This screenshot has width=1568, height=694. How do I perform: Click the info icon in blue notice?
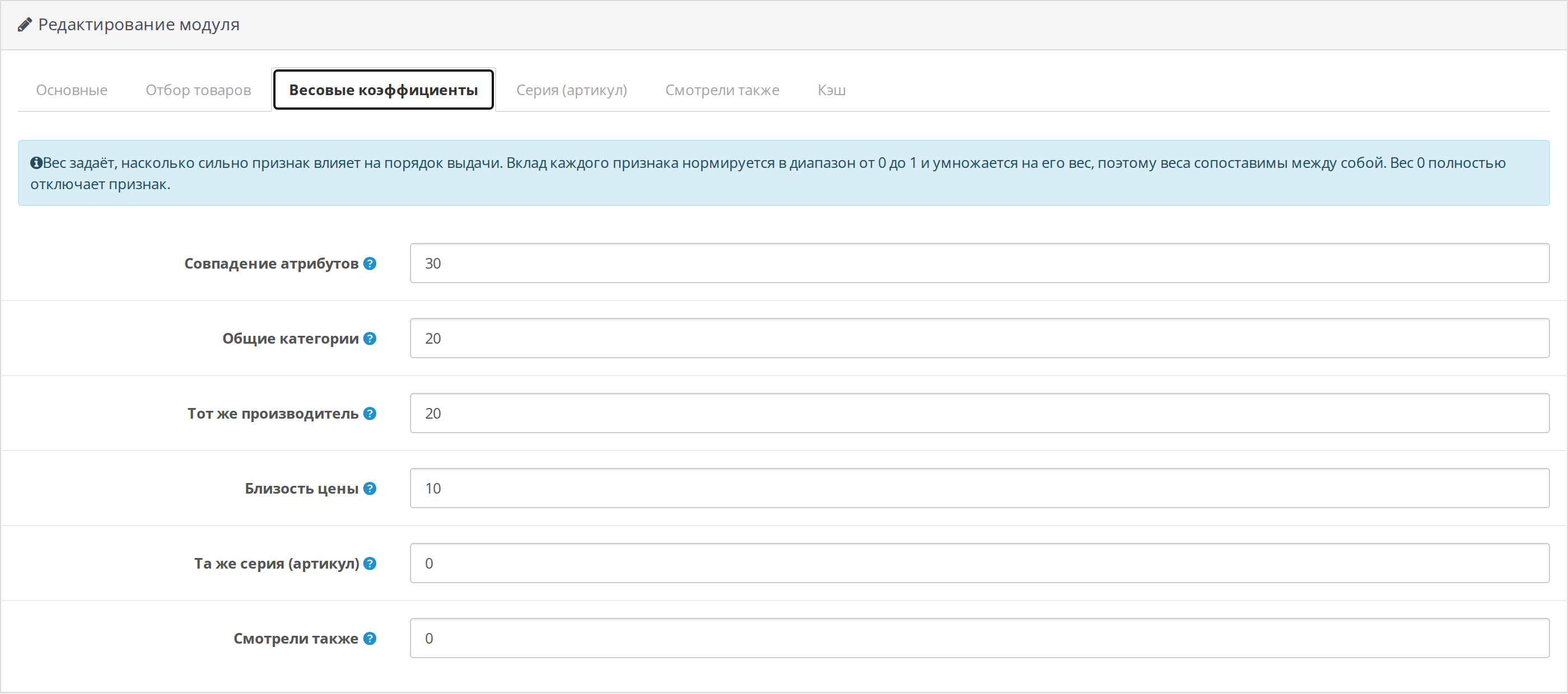pyautogui.click(x=36, y=163)
